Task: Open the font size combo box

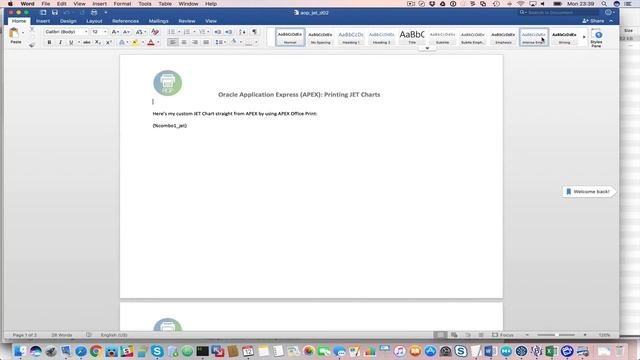Action: pos(99,32)
